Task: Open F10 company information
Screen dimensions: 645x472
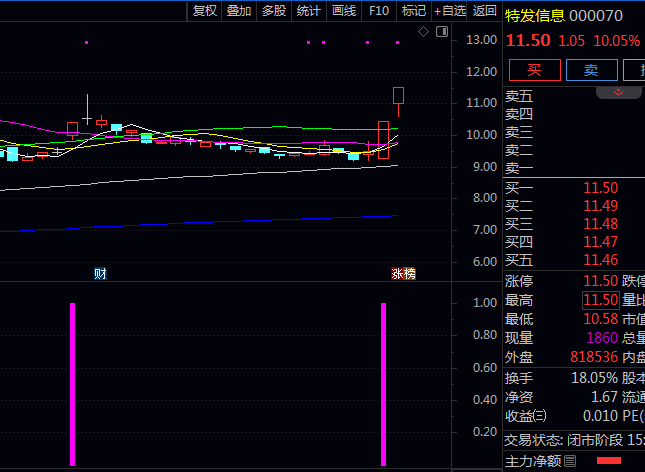Action: pyautogui.click(x=379, y=11)
